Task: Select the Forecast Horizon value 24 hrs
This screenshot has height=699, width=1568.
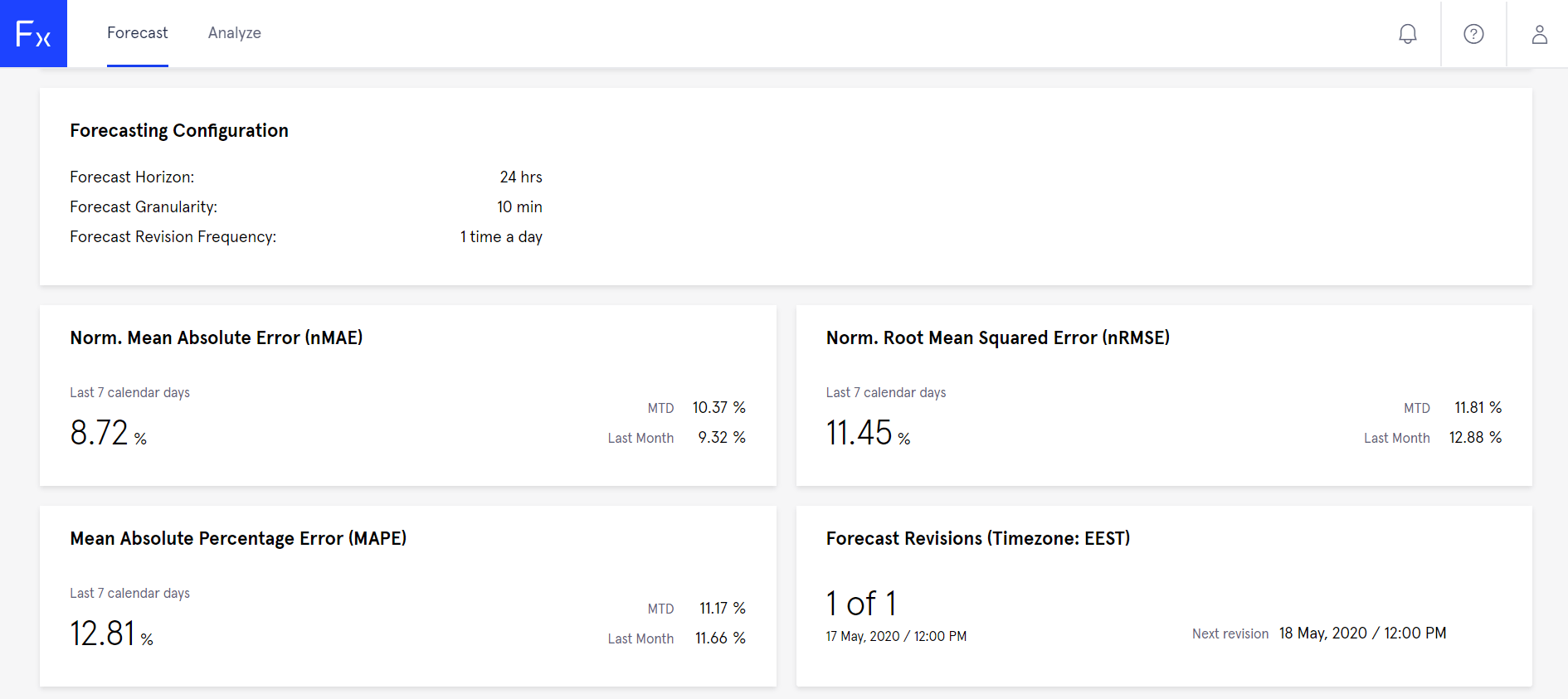Action: (x=520, y=177)
